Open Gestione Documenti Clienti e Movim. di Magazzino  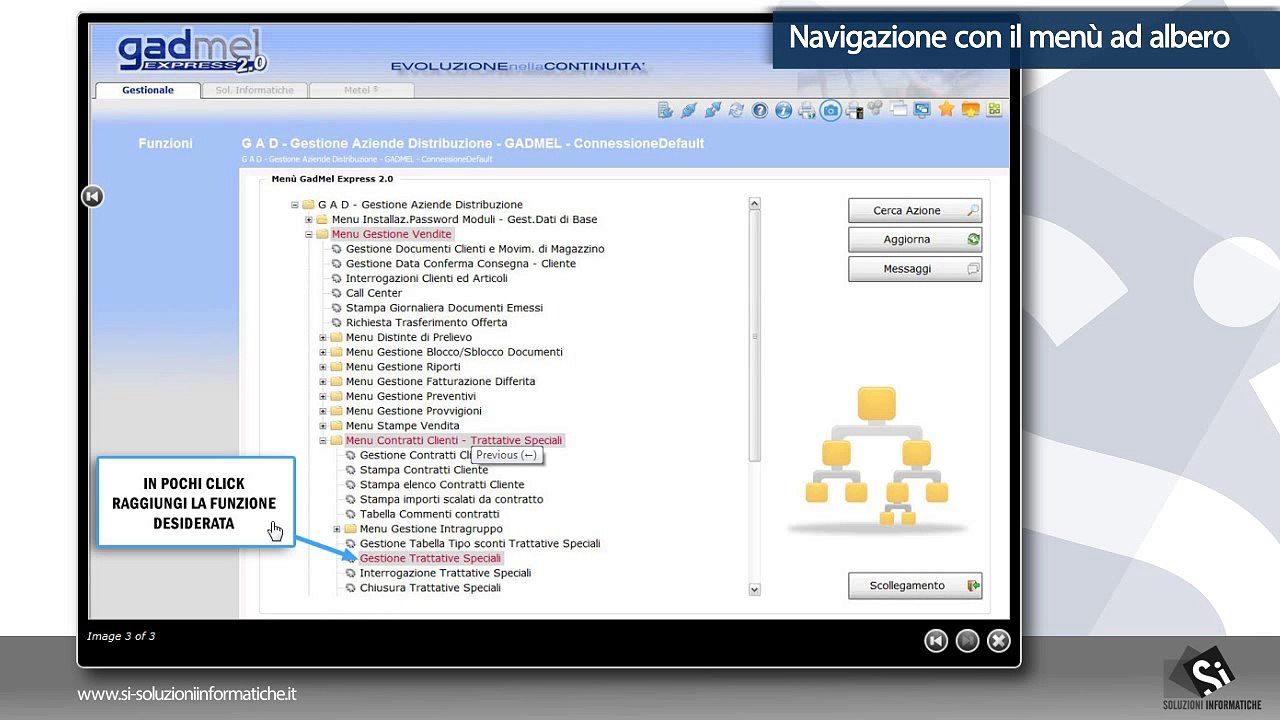click(475, 249)
